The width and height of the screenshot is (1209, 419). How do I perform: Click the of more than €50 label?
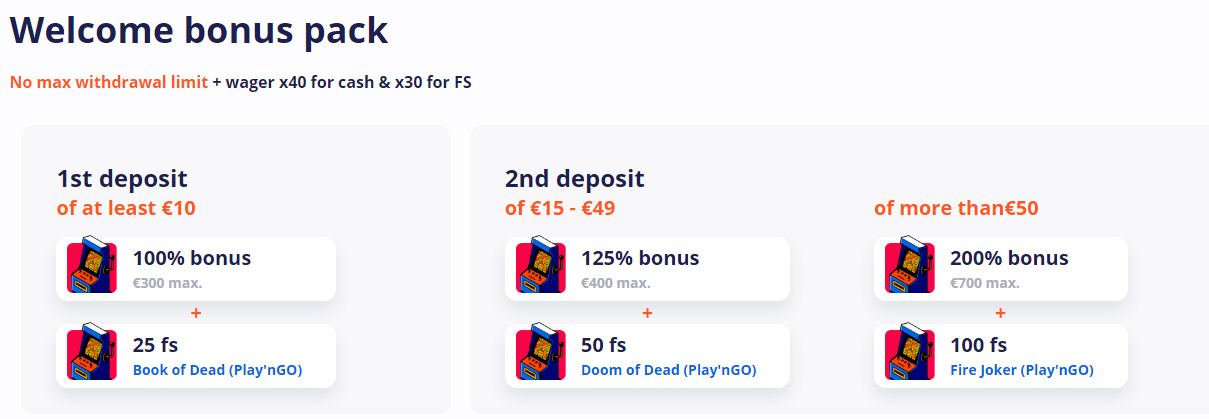[956, 209]
